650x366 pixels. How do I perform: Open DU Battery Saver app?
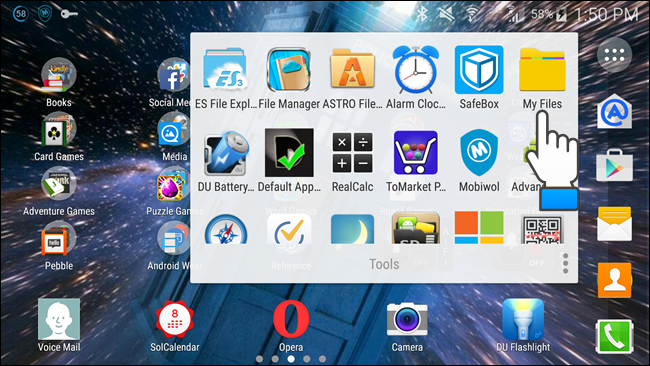coord(226,153)
